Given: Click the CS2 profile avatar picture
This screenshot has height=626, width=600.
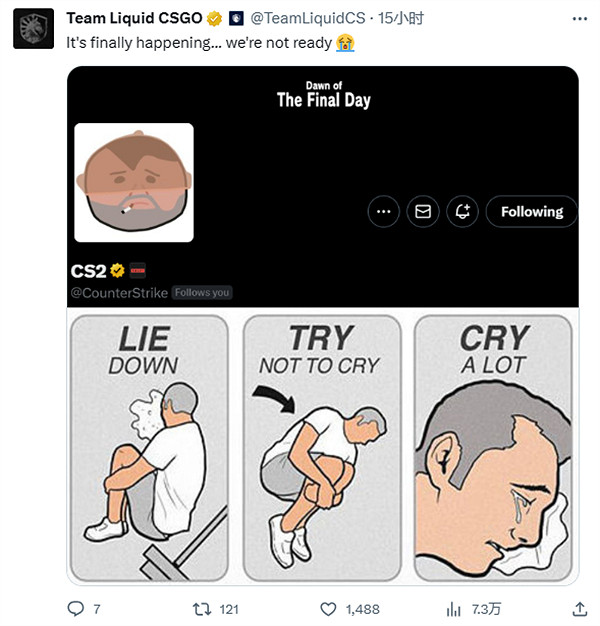Looking at the screenshot, I should (134, 182).
